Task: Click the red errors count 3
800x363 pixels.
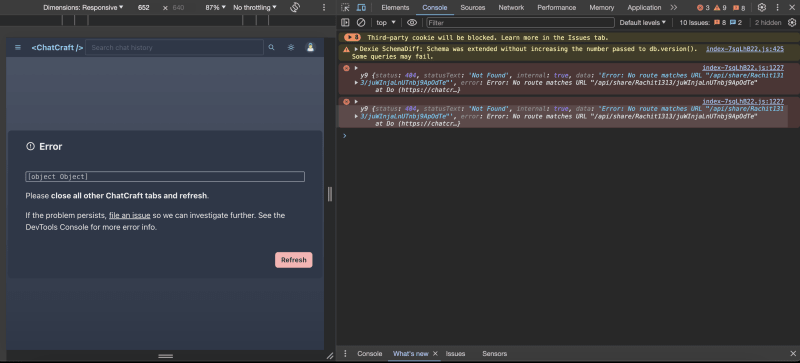Action: coord(703,8)
